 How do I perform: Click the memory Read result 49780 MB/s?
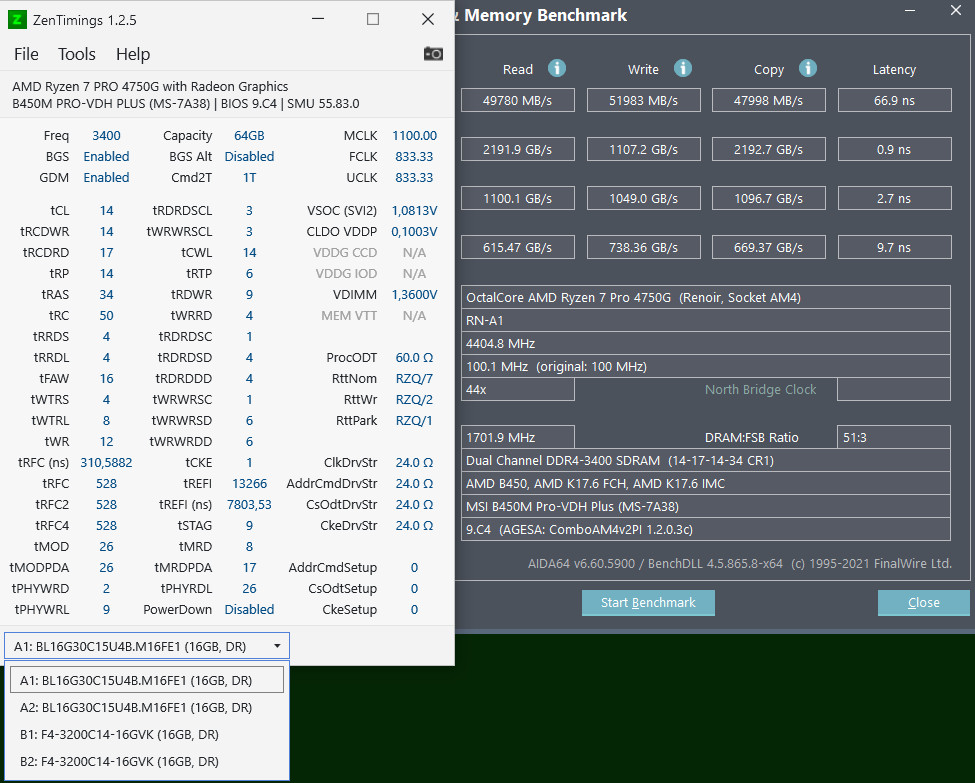[x=517, y=100]
